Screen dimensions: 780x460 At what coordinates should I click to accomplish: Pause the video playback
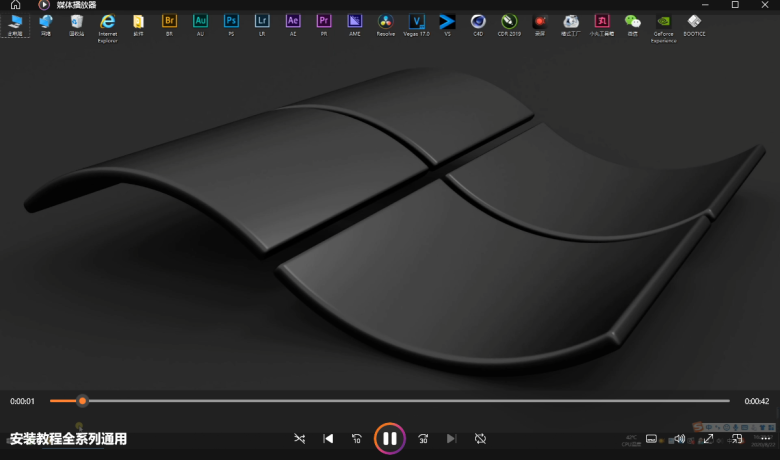coord(390,439)
